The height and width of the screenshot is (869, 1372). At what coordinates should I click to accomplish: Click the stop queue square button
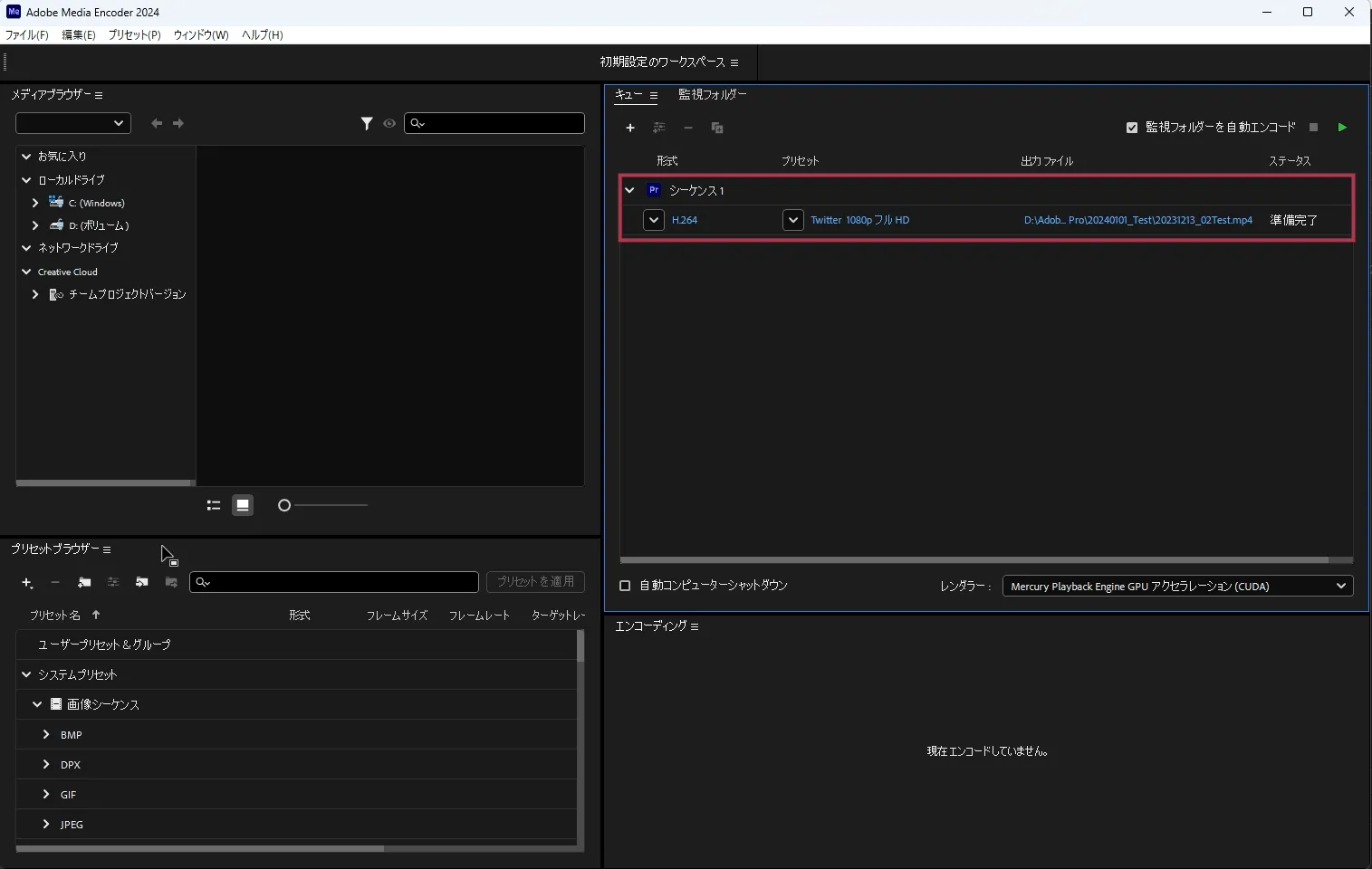click(x=1313, y=128)
